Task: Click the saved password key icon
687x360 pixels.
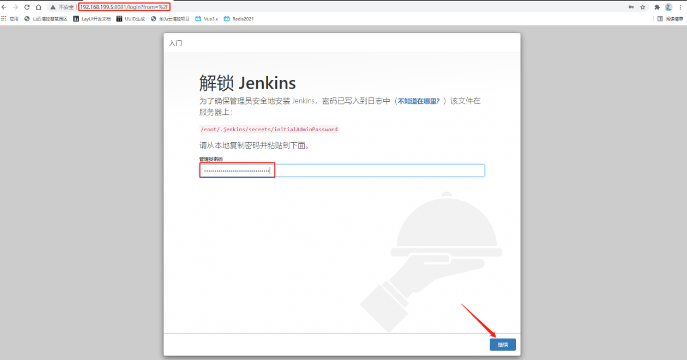Action: click(x=631, y=7)
